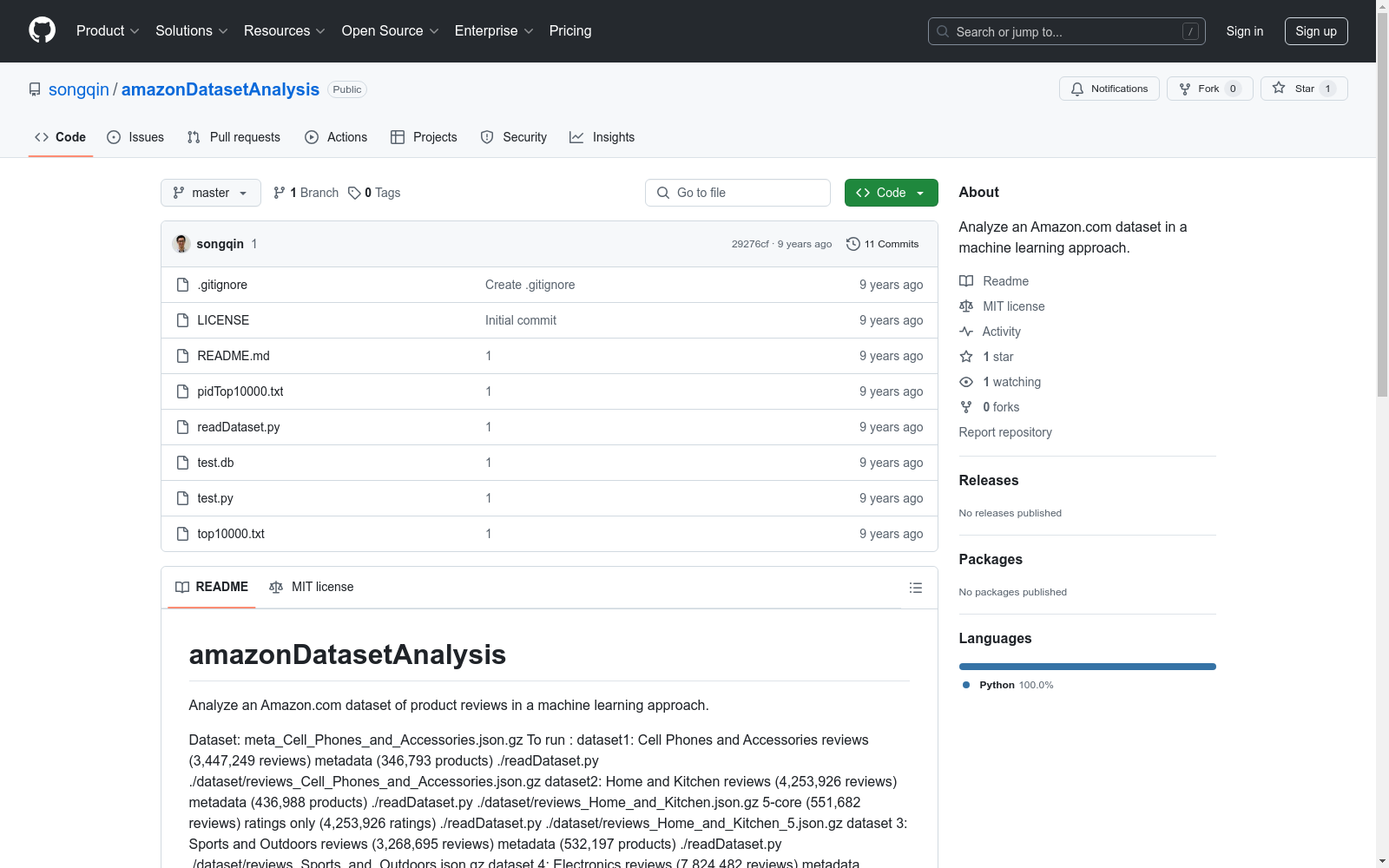
Task: Click the file icon next to LICENSE
Action: (x=182, y=320)
